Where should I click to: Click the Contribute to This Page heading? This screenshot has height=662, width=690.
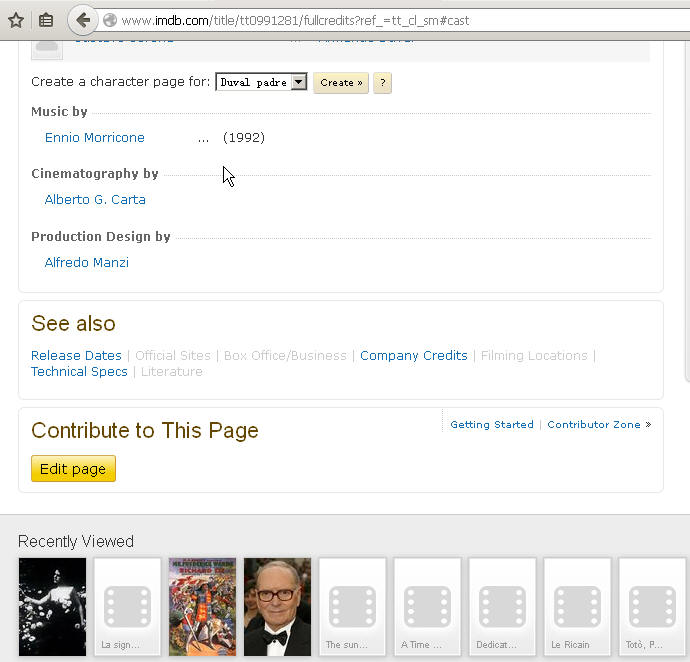pyautogui.click(x=145, y=430)
